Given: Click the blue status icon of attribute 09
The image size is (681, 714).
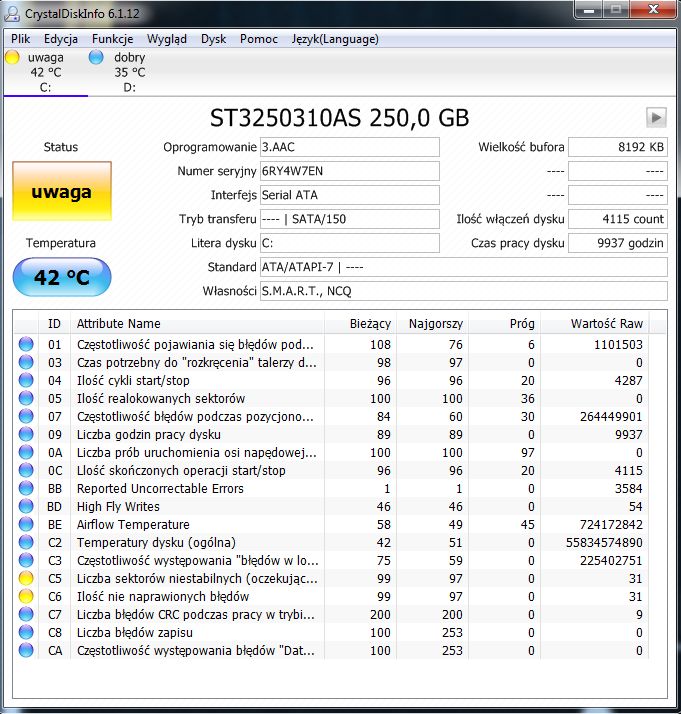Looking at the screenshot, I should click(x=26, y=434).
